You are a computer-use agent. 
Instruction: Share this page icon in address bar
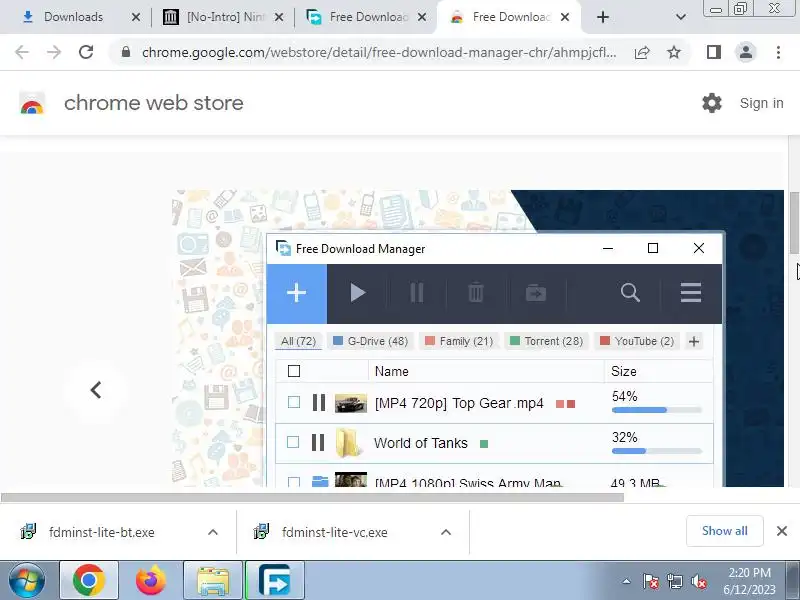[642, 52]
